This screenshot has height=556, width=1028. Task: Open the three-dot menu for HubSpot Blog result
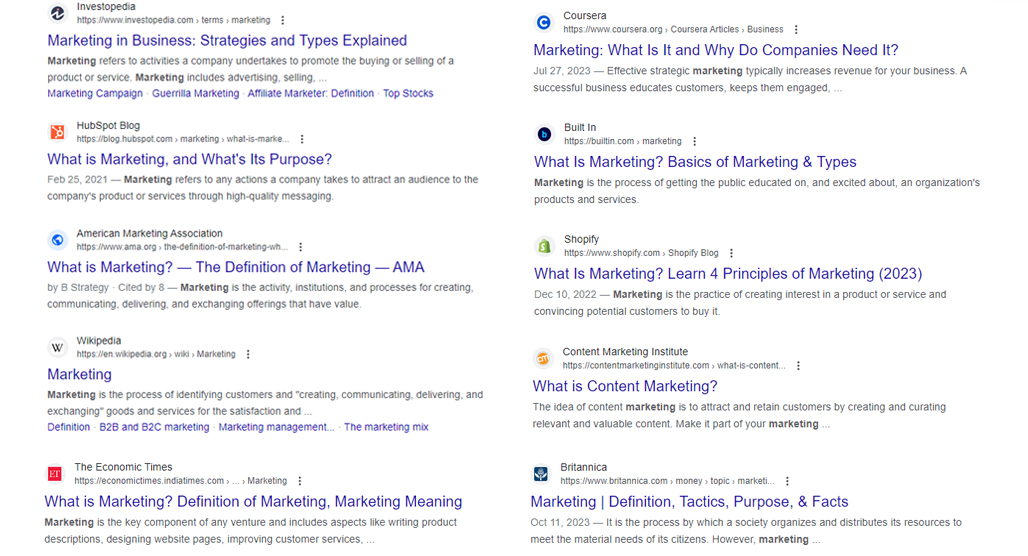click(x=302, y=139)
